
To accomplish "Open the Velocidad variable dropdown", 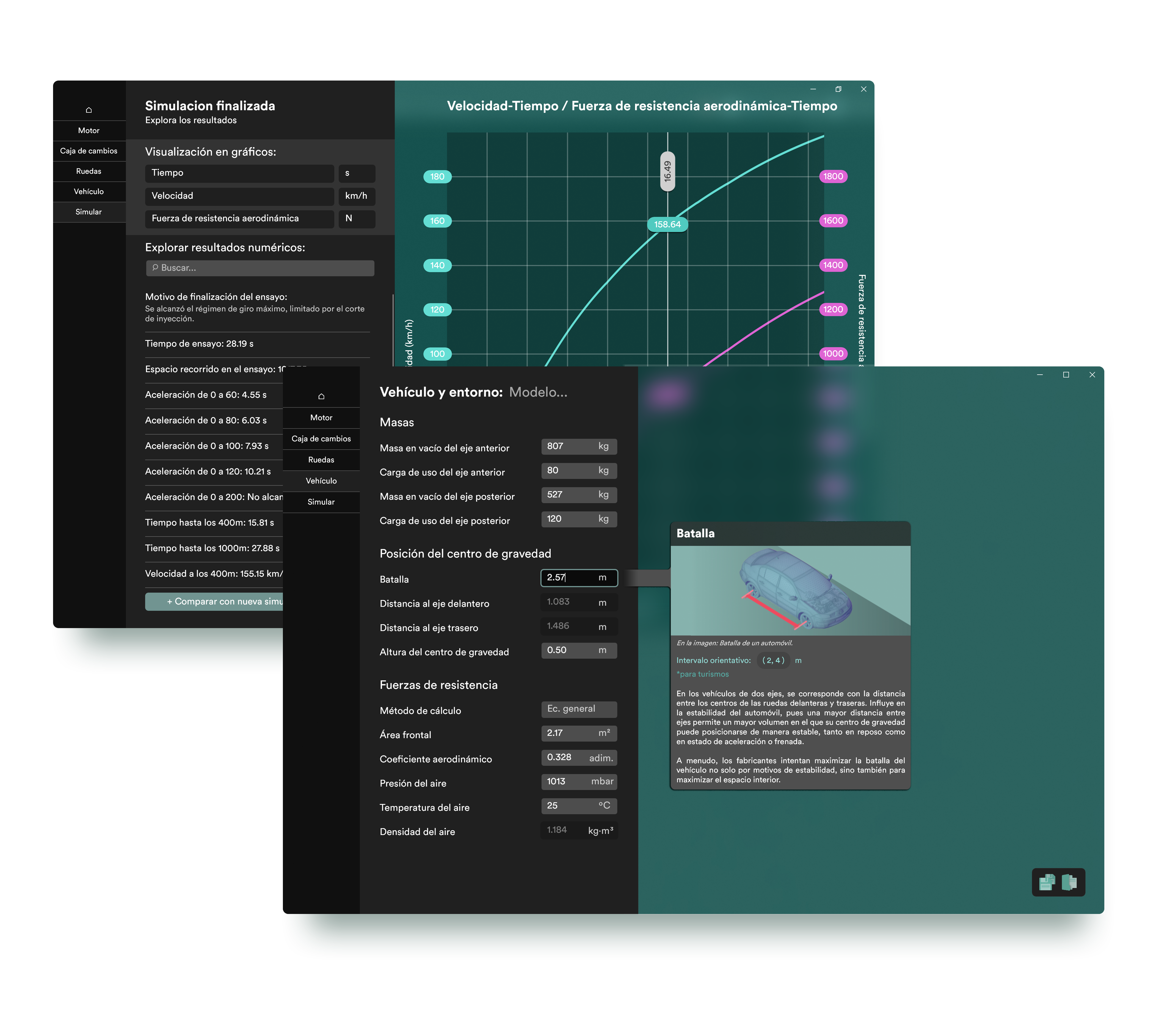I will coord(239,196).
